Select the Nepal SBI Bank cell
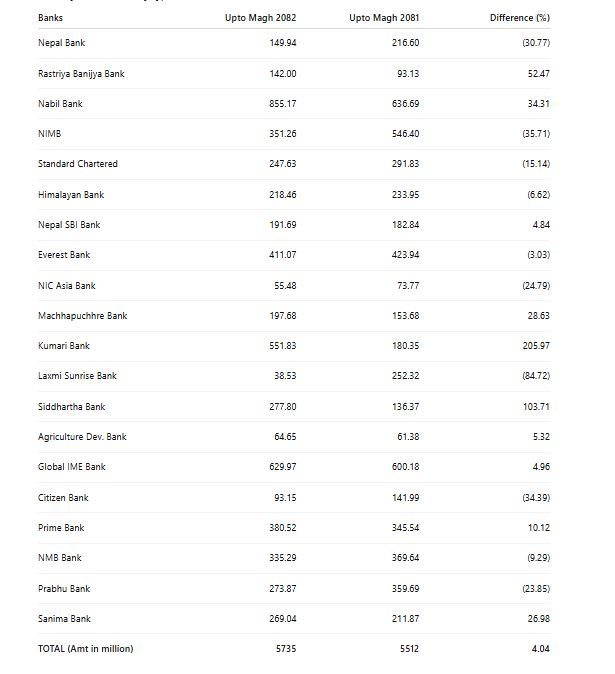This screenshot has height=674, width=615. (69, 225)
